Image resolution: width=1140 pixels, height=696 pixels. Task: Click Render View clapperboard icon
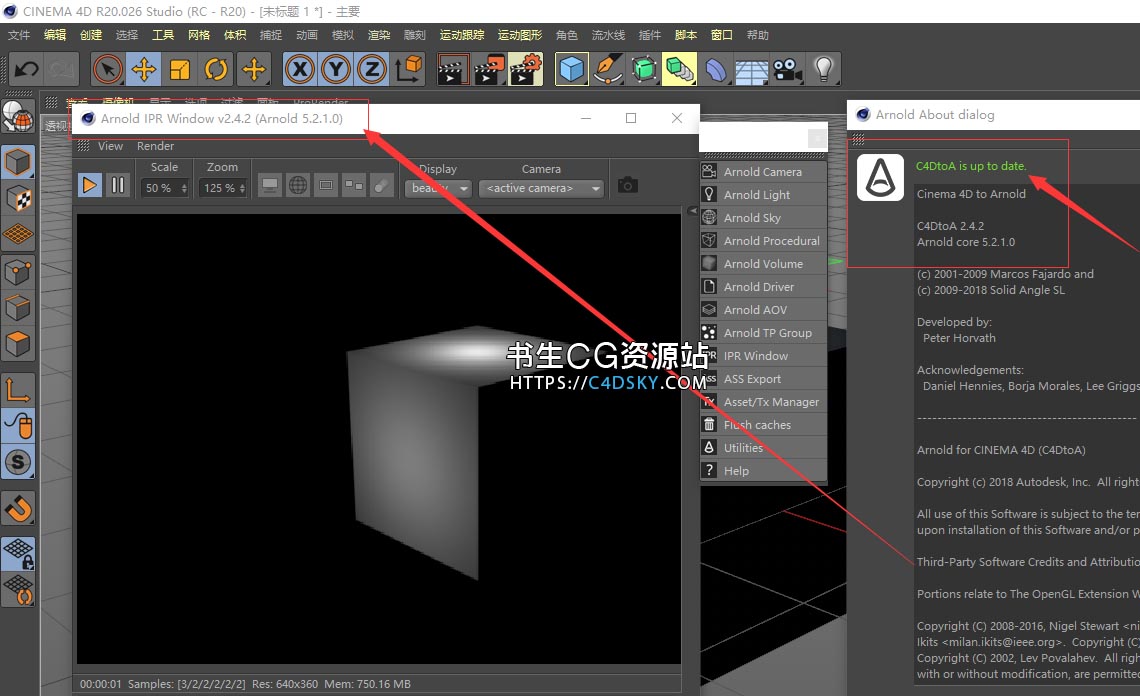452,69
